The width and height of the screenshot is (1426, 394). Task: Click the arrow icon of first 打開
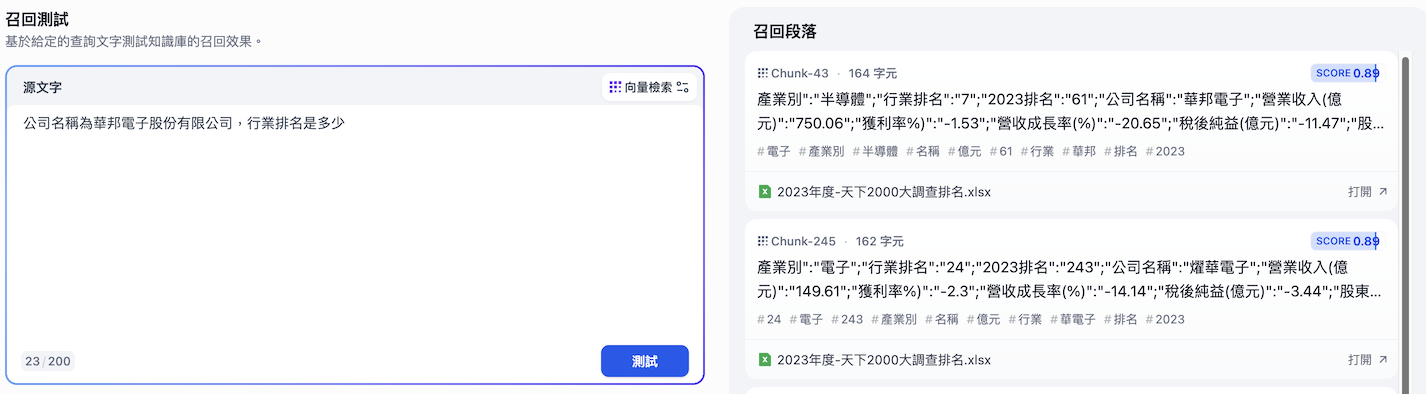[1383, 191]
